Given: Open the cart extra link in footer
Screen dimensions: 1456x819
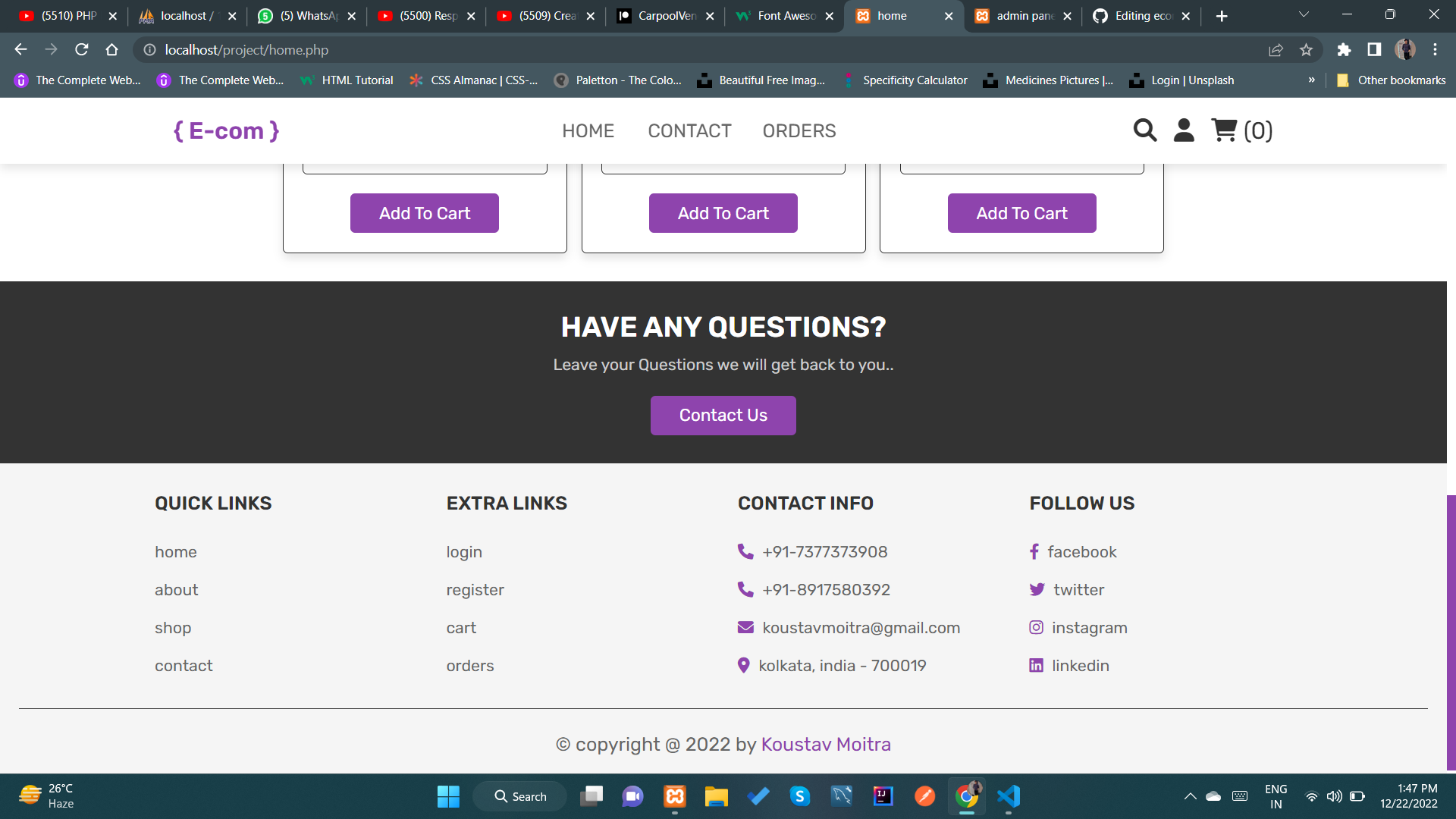Looking at the screenshot, I should click(461, 628).
